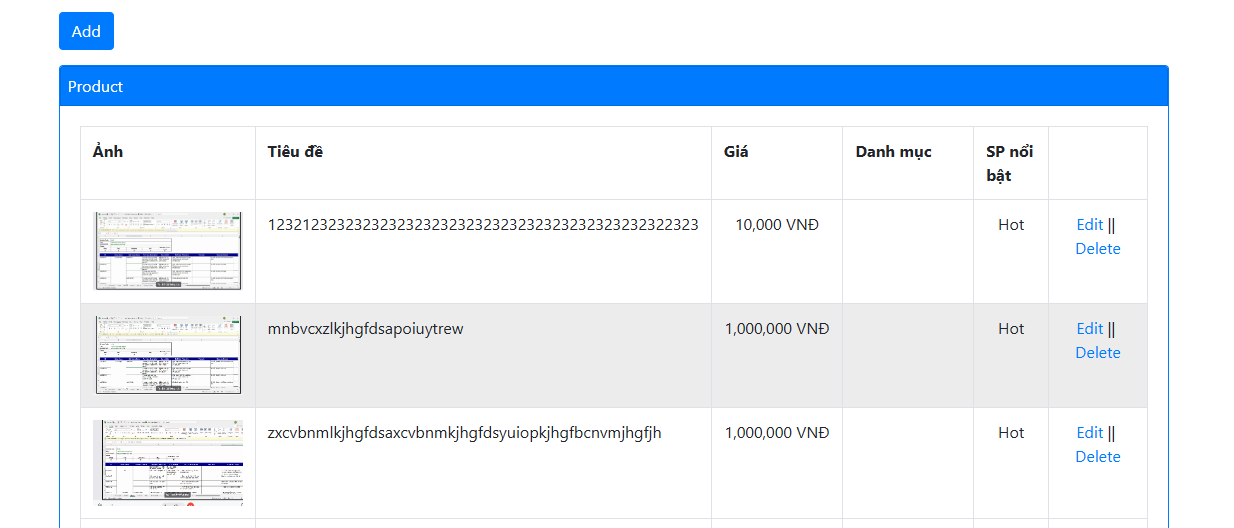Screen dimensions: 1234x528
Task: Click the Tiêu đề column header
Action: point(295,152)
